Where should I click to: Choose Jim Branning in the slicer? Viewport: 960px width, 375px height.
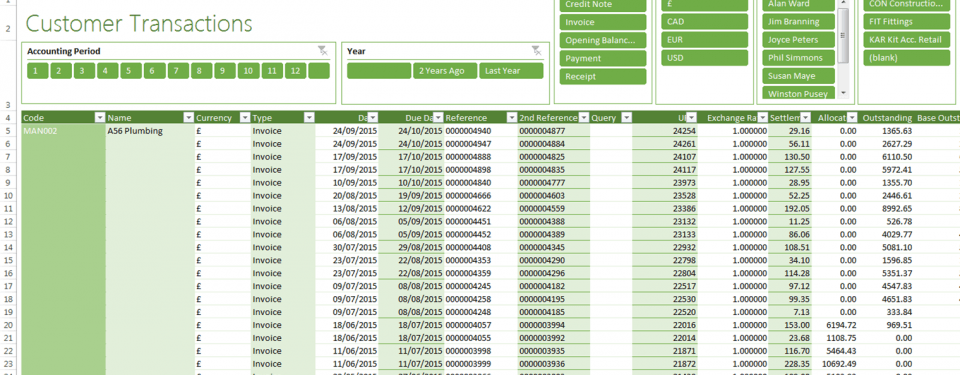(799, 21)
